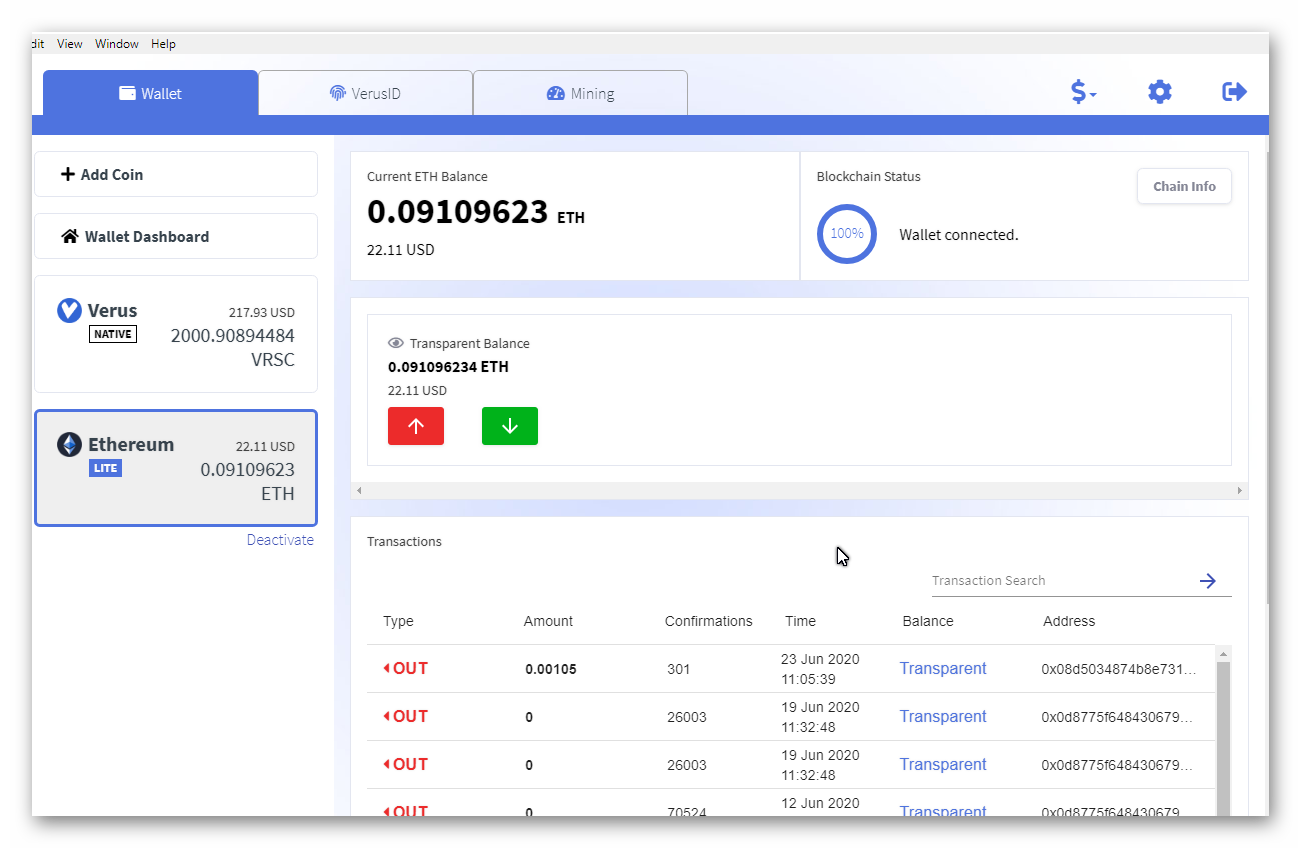
Task: Click the Verus logo icon in sidebar
Action: [69, 310]
